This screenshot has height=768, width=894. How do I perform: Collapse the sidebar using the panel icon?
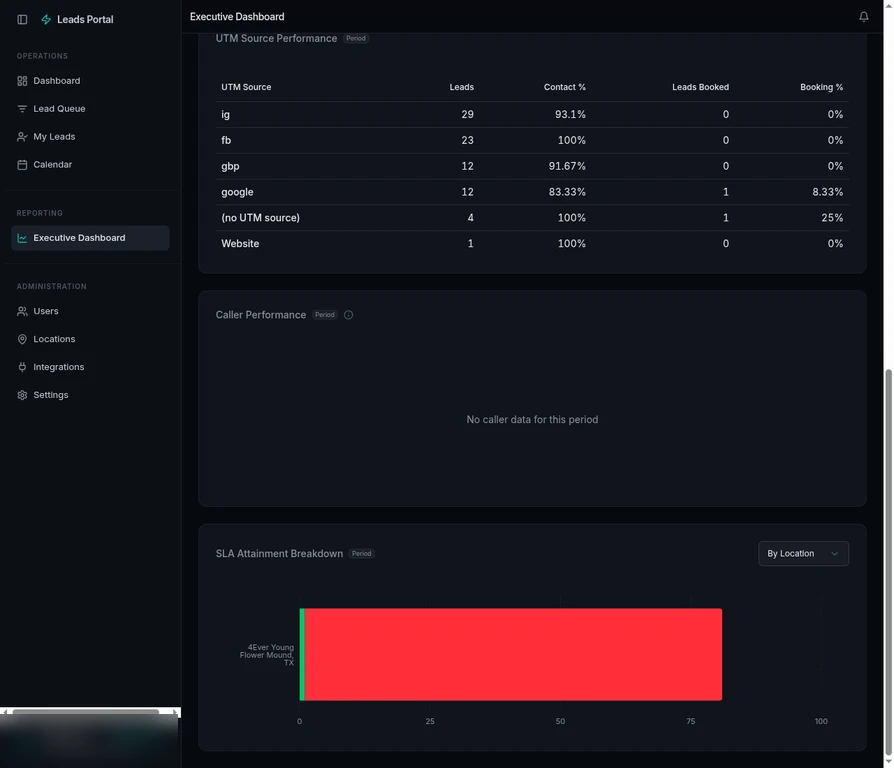[x=23, y=19]
